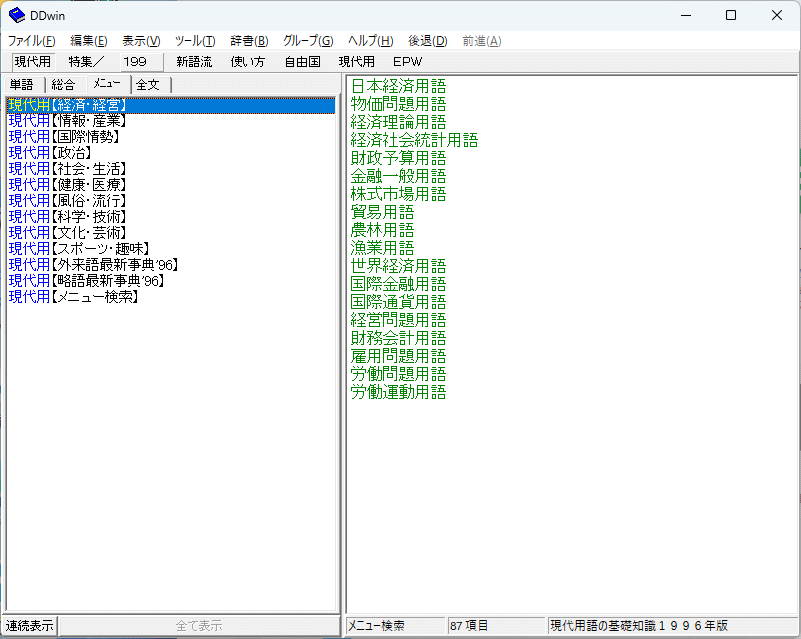Open the 日本経済用語 link
Screen dimensions: 801x639
(398, 86)
